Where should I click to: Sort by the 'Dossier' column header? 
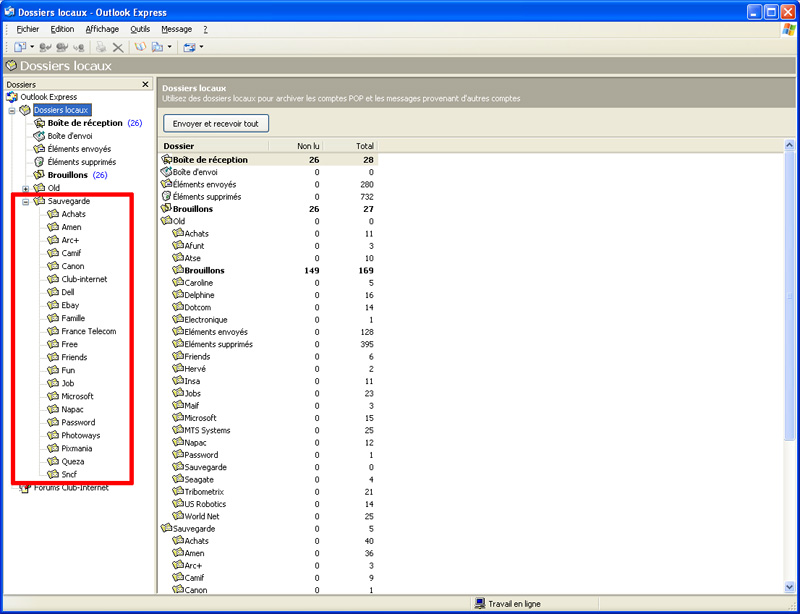pyautogui.click(x=213, y=146)
